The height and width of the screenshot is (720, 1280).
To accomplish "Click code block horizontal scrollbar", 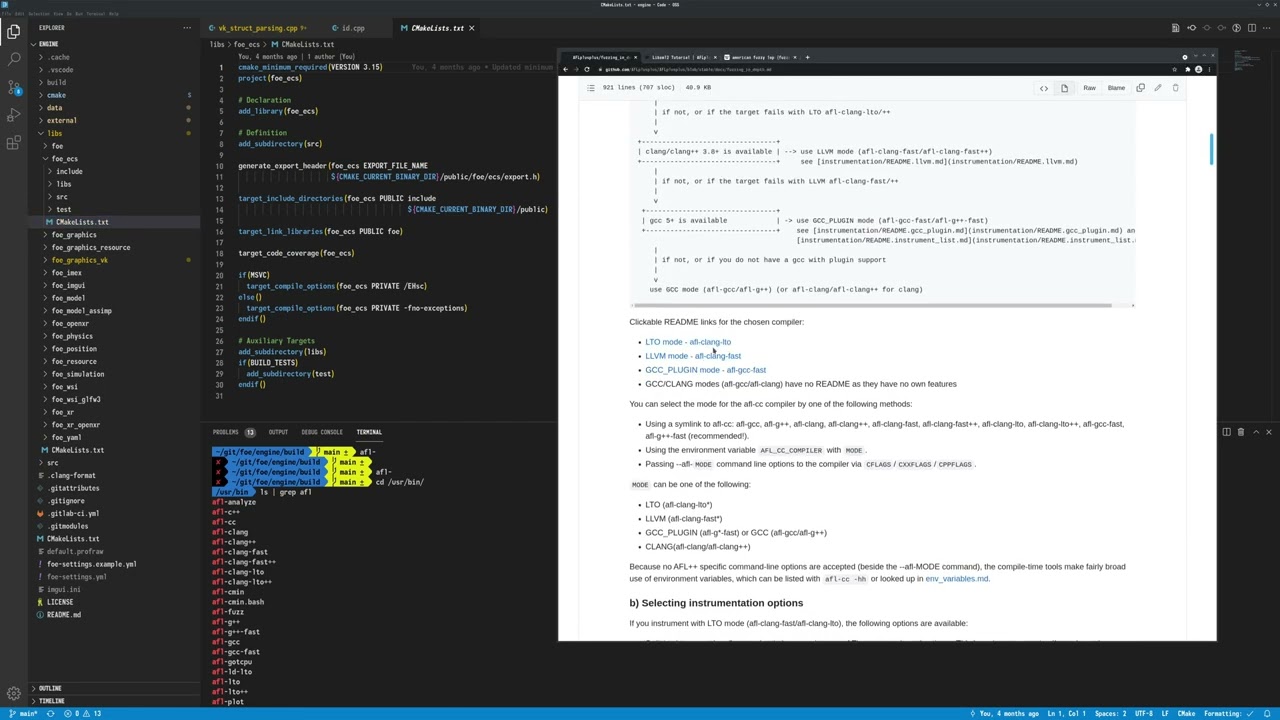I will (871, 305).
